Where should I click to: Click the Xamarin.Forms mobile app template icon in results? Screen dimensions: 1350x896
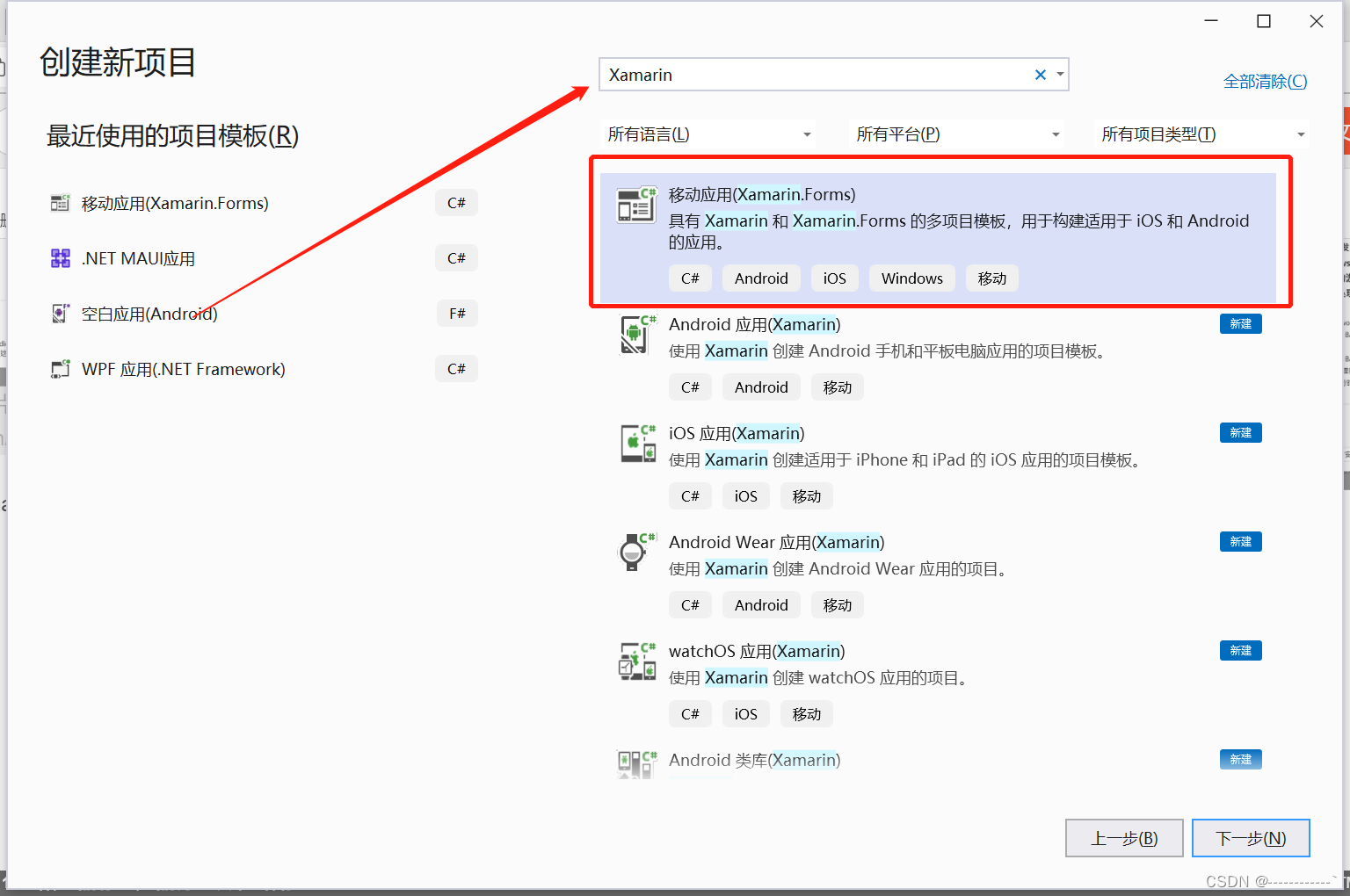[636, 205]
